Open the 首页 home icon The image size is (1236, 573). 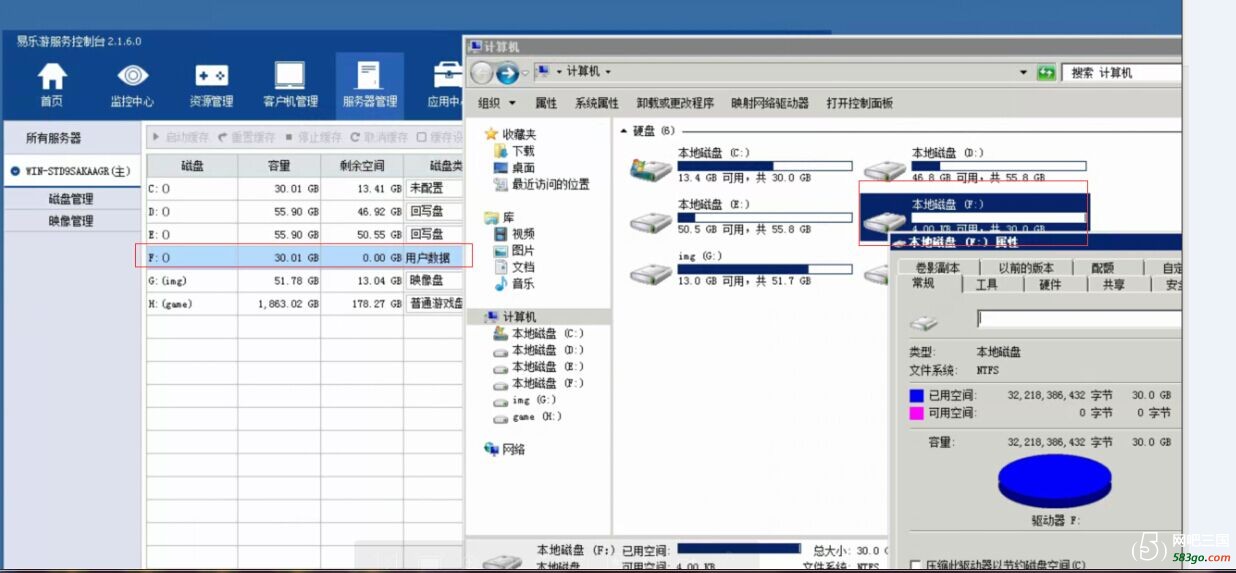point(52,78)
